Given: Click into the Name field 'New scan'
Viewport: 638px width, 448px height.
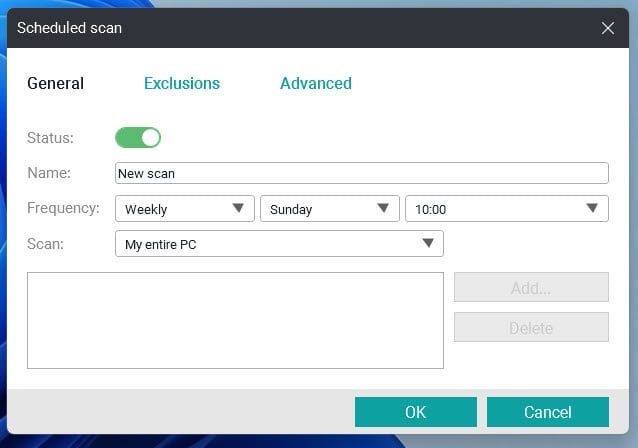Looking at the screenshot, I should tap(362, 173).
